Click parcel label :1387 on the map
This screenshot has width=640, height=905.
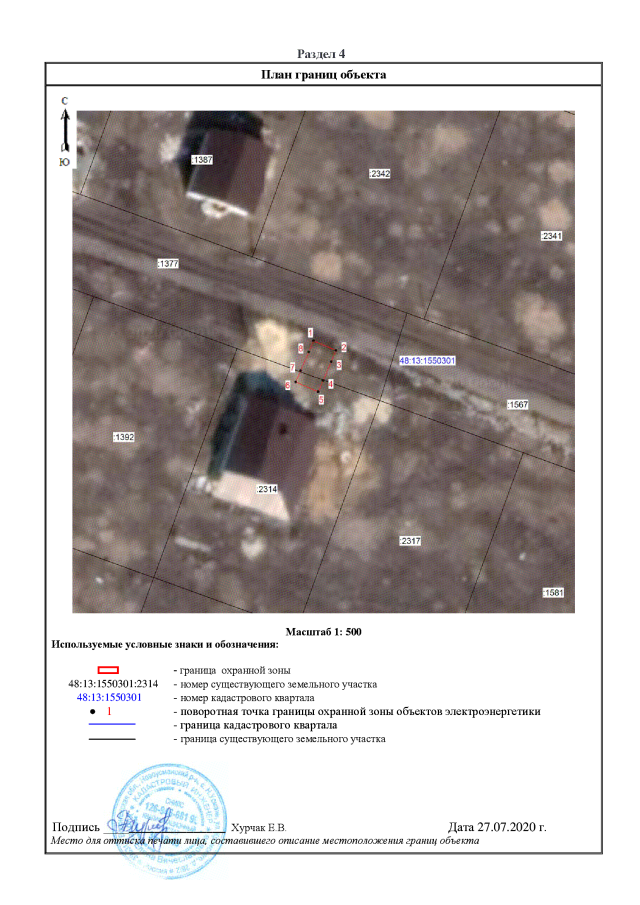click(x=202, y=160)
